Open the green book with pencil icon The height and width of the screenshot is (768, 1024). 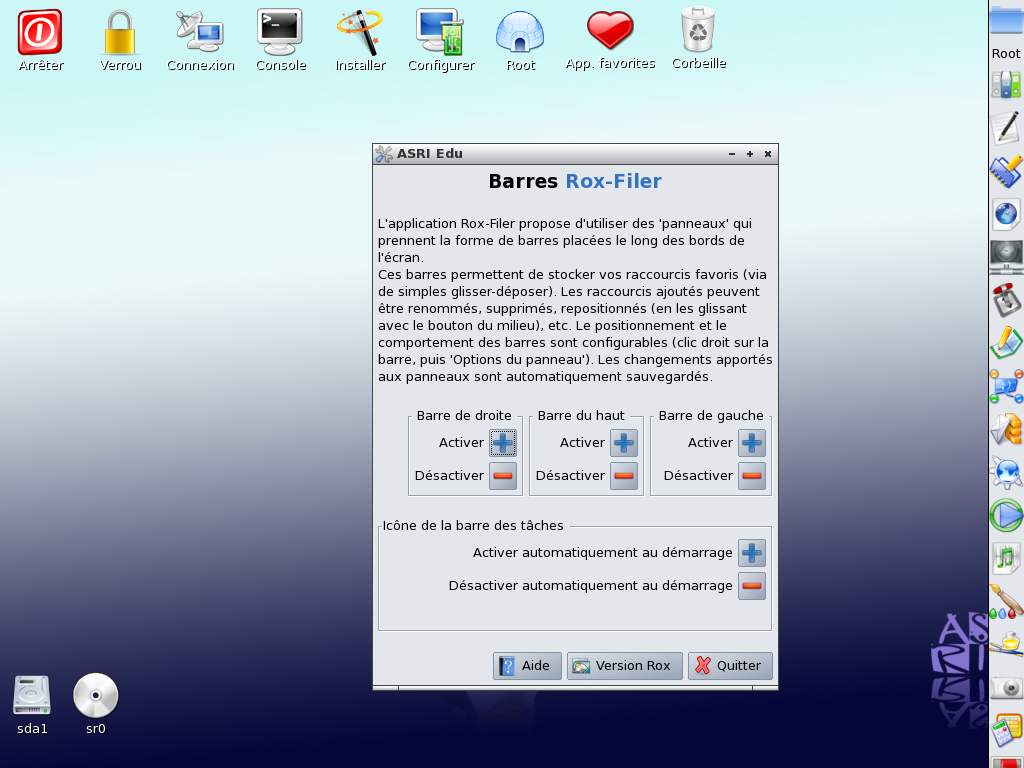(1006, 343)
